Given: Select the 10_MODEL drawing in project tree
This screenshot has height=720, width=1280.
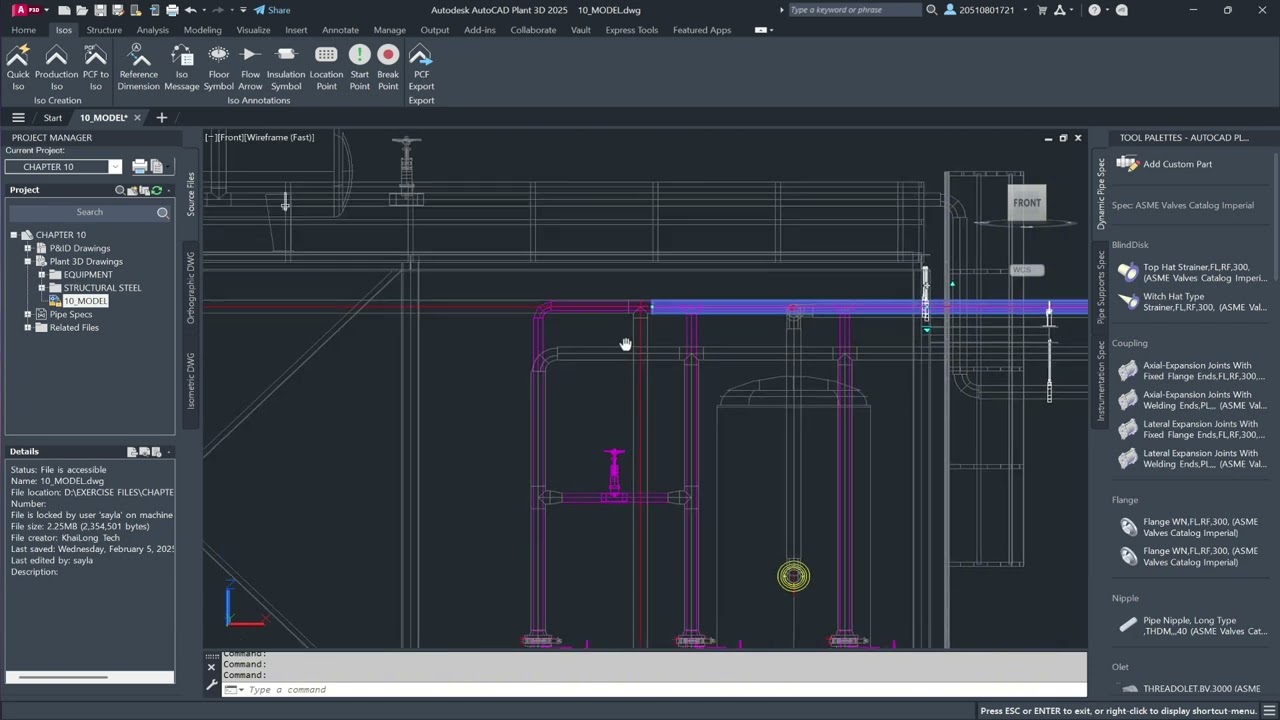Looking at the screenshot, I should (85, 301).
